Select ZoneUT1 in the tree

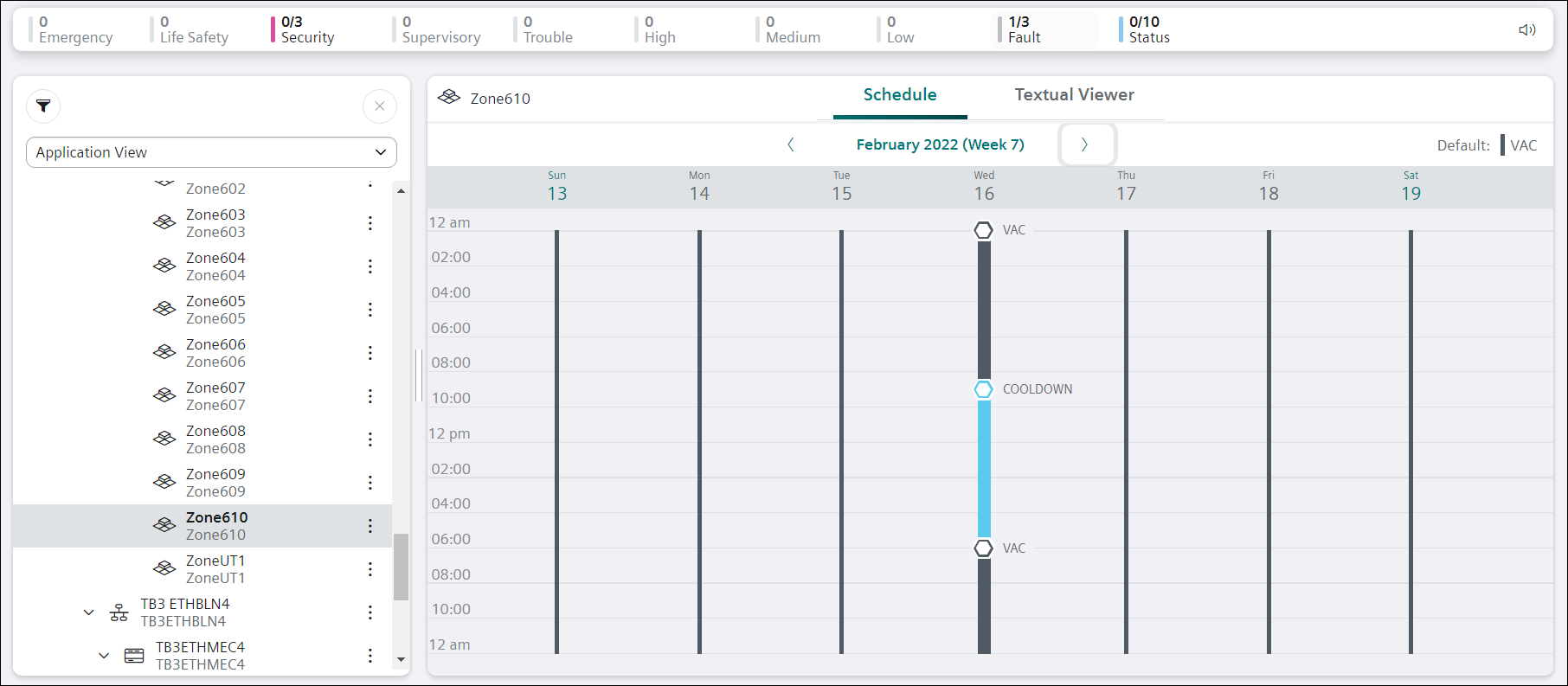point(215,569)
